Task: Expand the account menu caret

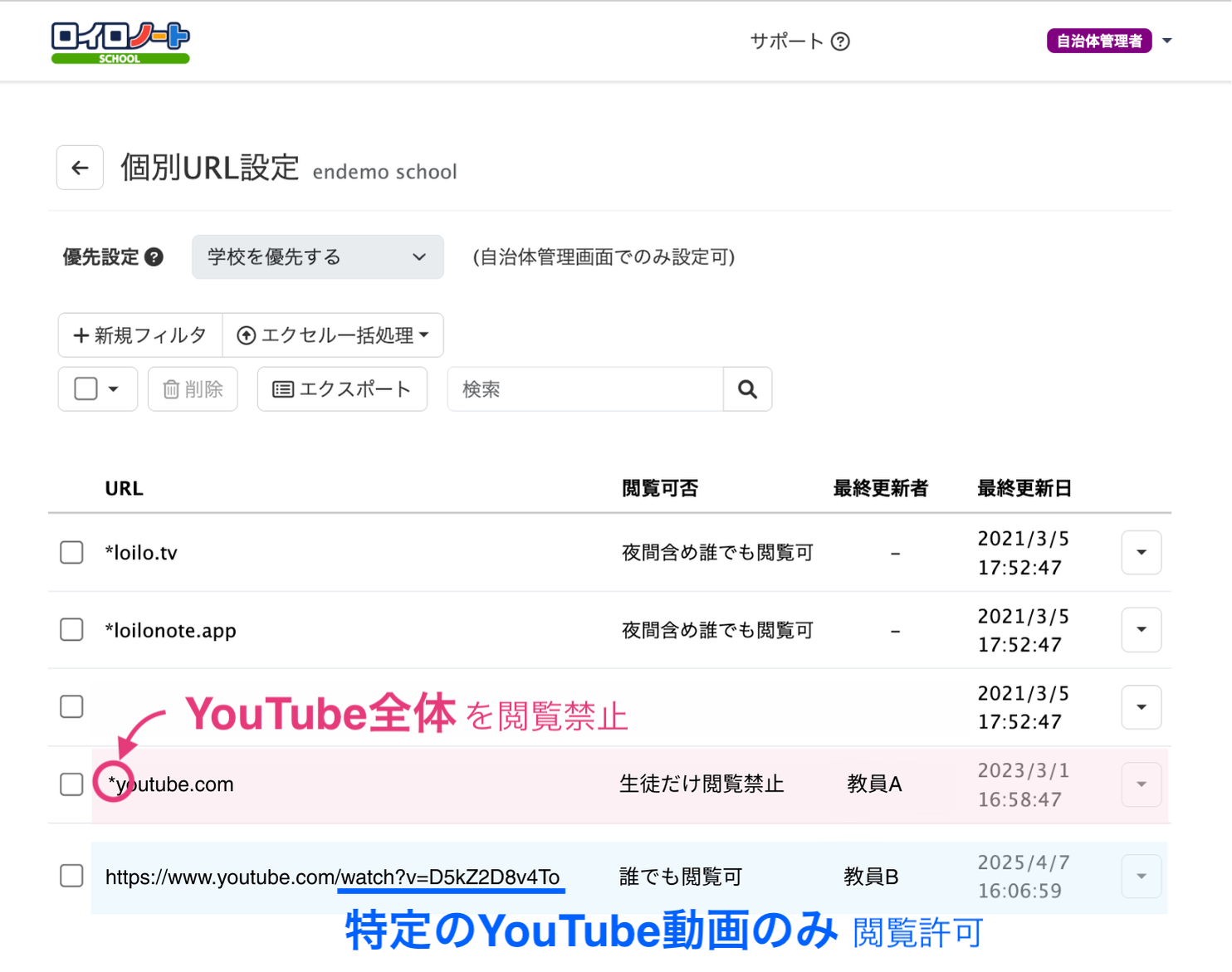Action: click(1167, 41)
